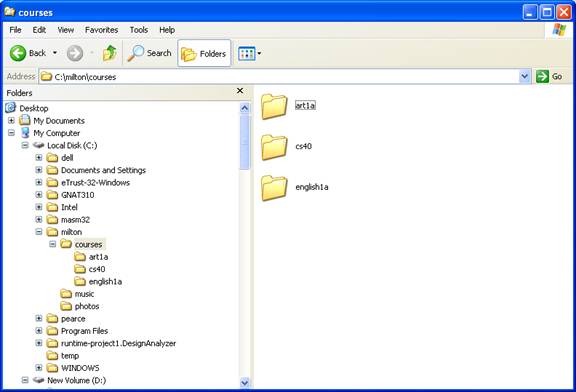Open Search with the magnifier icon

pyautogui.click(x=136, y=53)
